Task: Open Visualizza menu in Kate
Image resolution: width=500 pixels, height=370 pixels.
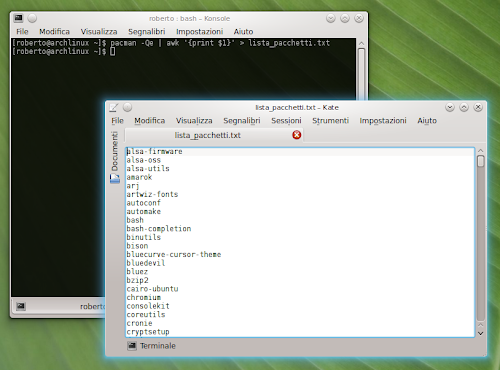Action: [x=194, y=121]
